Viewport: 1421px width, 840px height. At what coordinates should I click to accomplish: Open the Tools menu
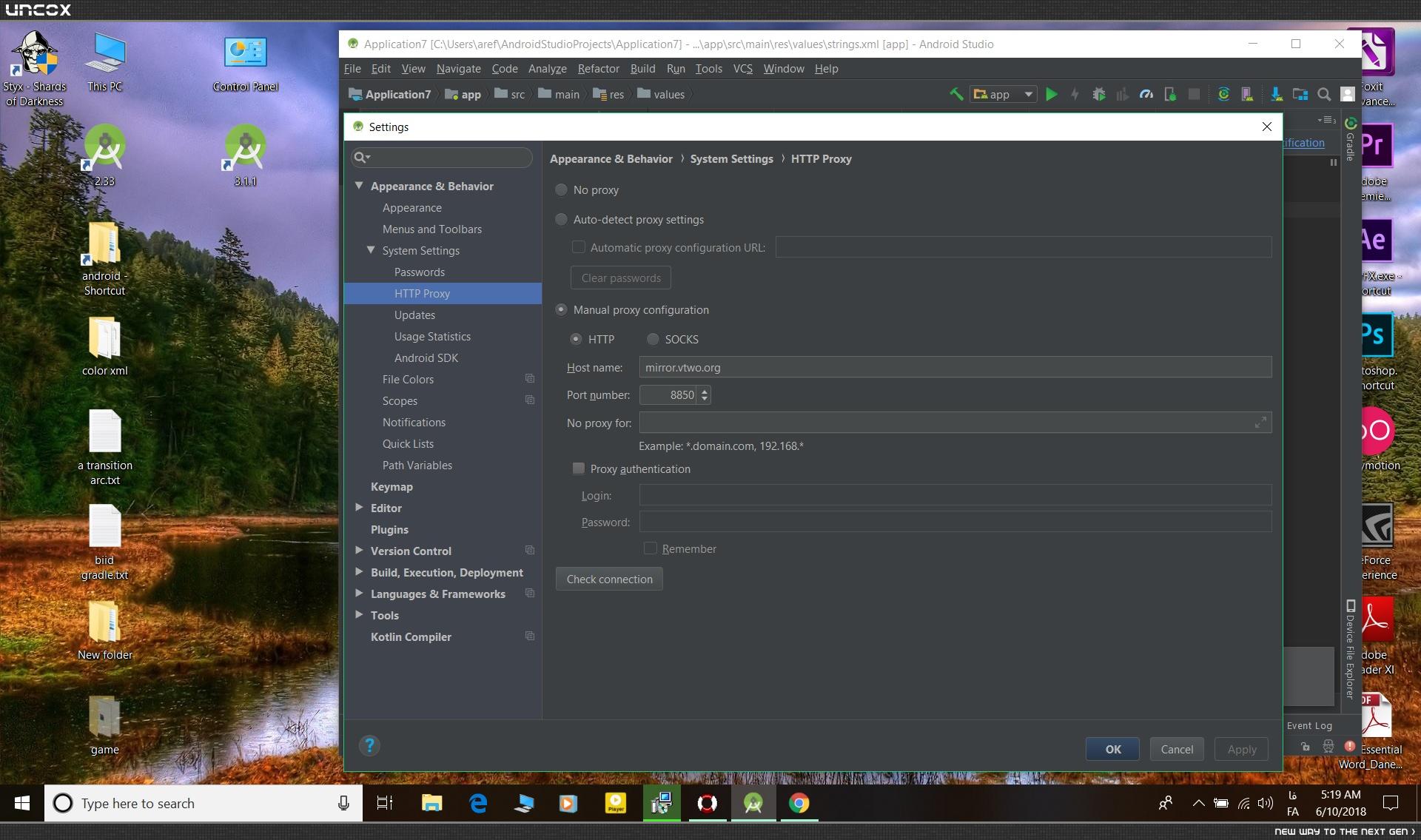[708, 69]
